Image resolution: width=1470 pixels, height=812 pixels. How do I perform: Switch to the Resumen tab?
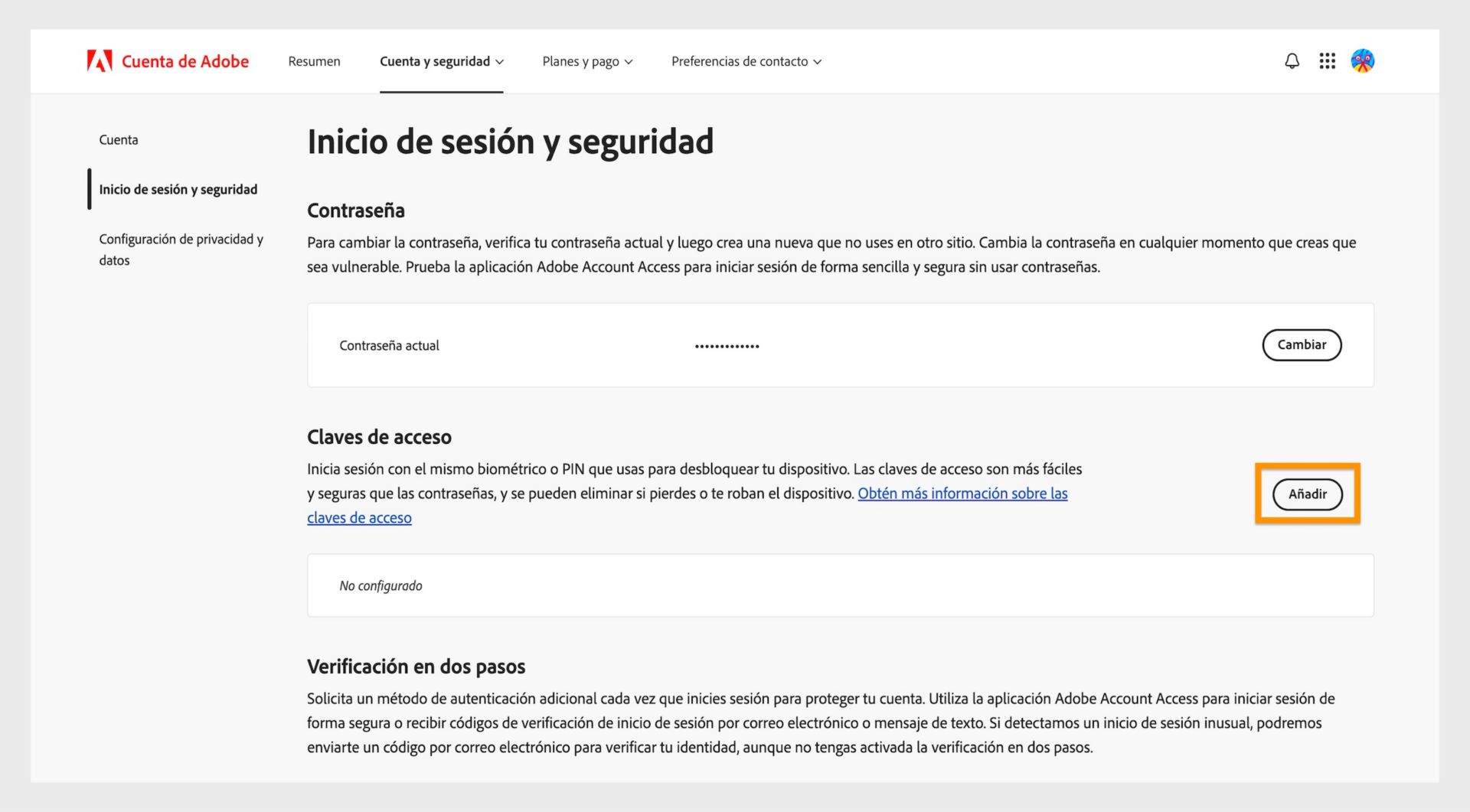(314, 61)
